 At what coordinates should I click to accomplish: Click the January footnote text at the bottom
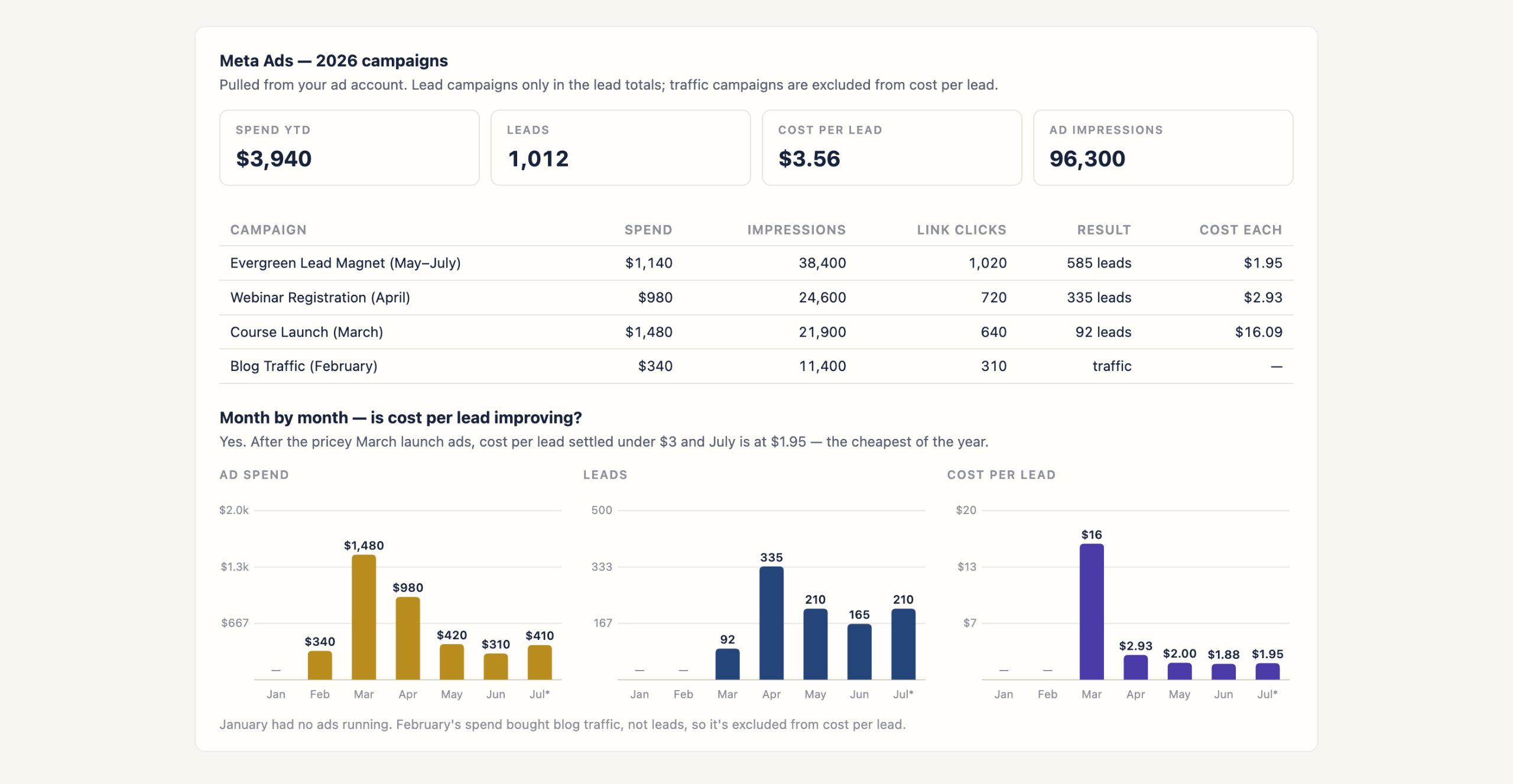(x=563, y=724)
